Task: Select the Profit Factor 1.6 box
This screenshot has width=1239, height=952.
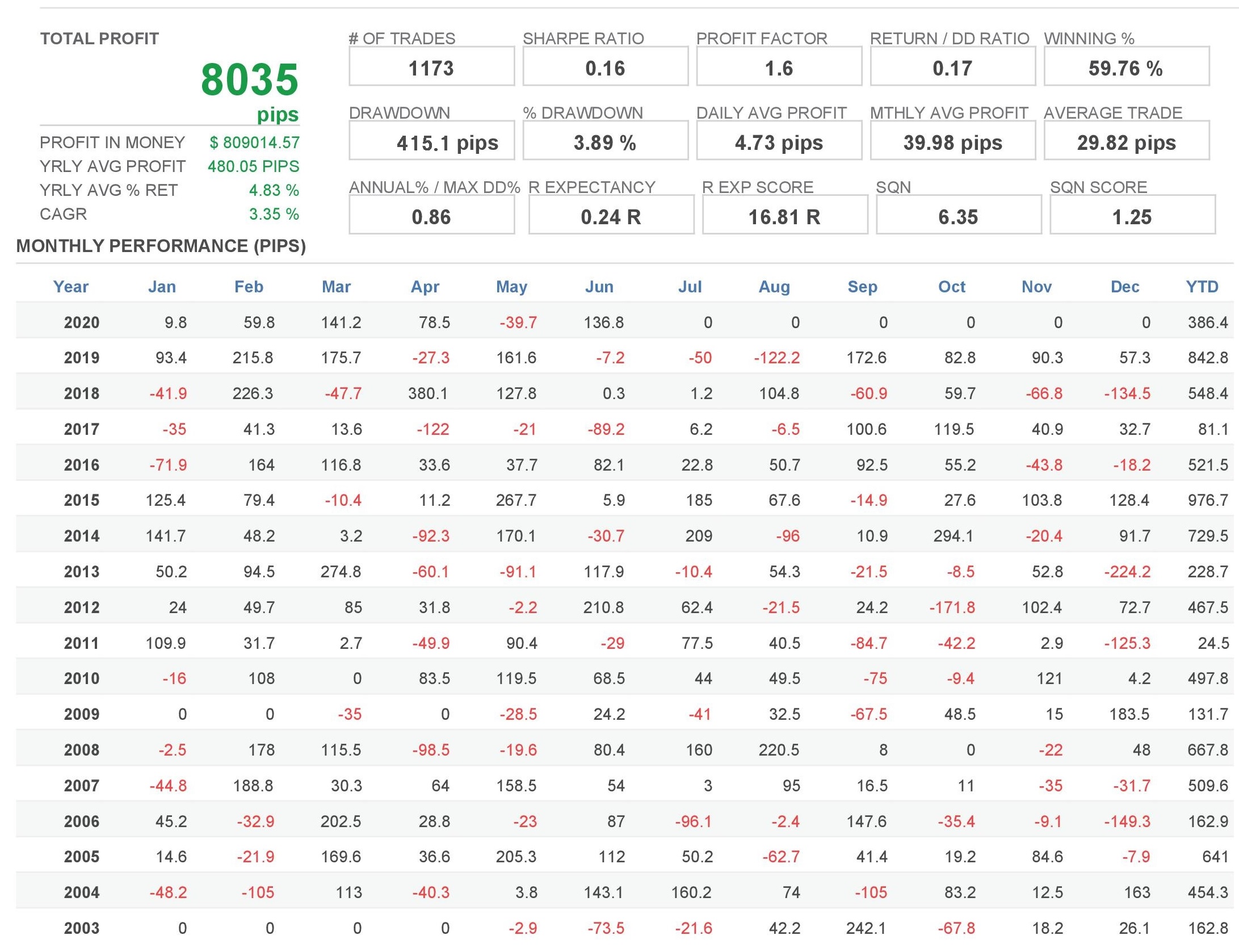Action: 779,67
